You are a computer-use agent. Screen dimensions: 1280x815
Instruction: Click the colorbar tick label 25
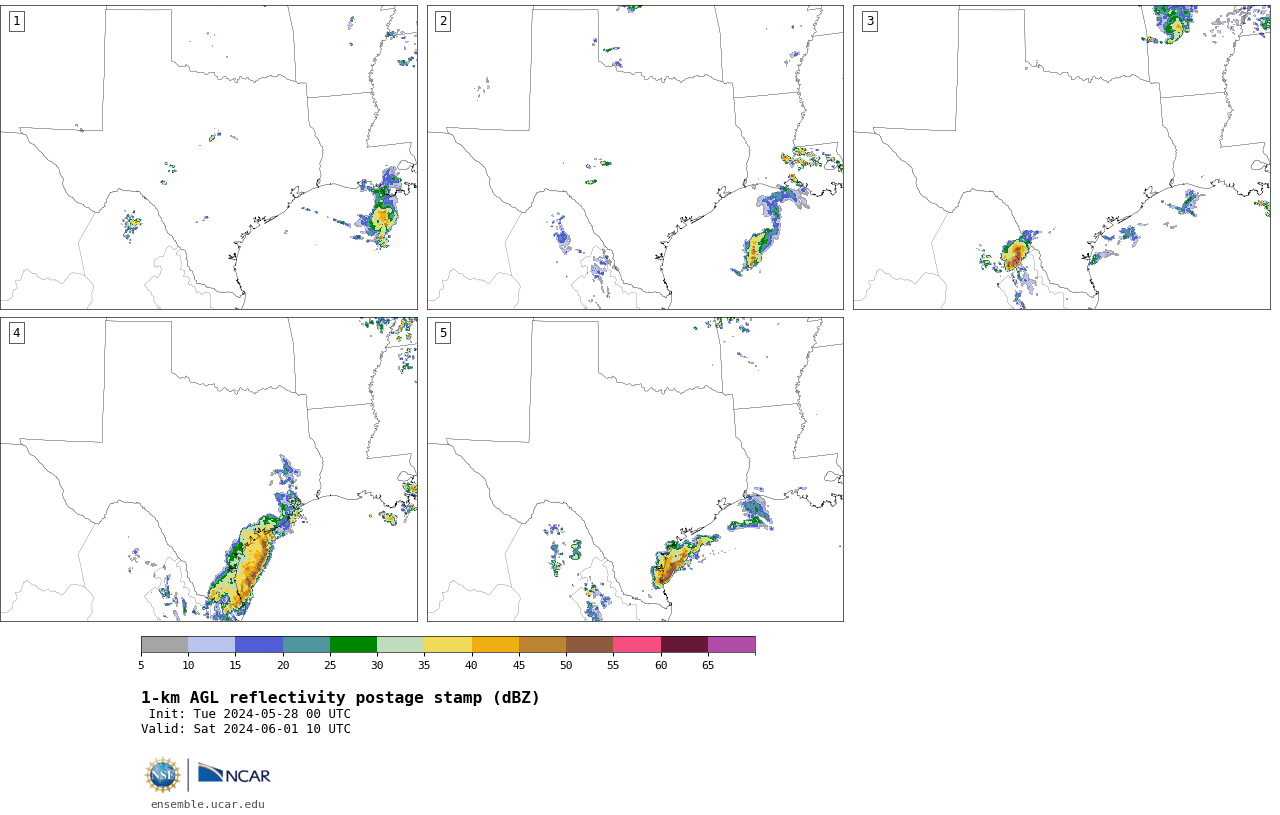coord(330,665)
